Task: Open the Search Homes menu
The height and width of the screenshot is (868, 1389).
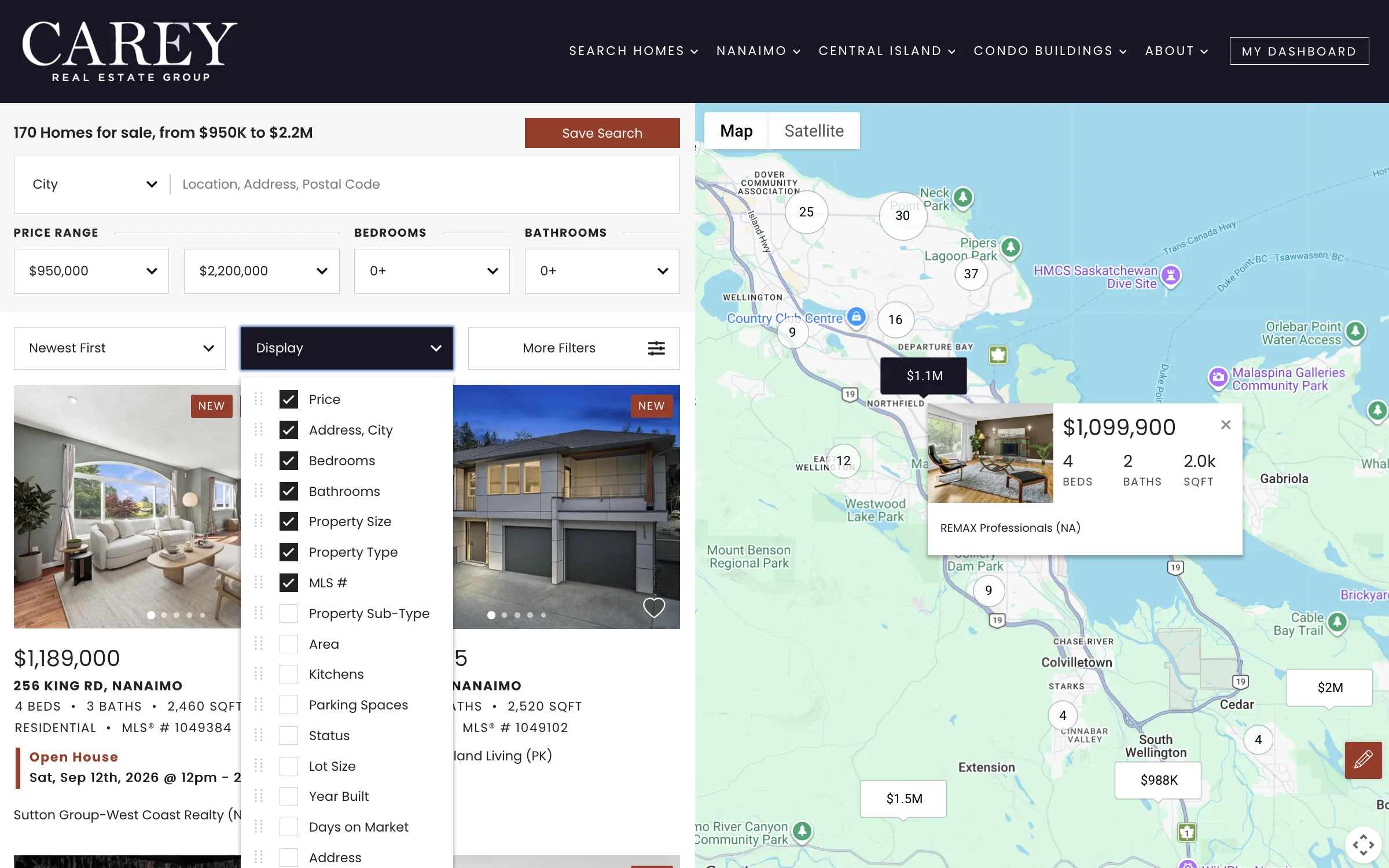Action: point(634,51)
